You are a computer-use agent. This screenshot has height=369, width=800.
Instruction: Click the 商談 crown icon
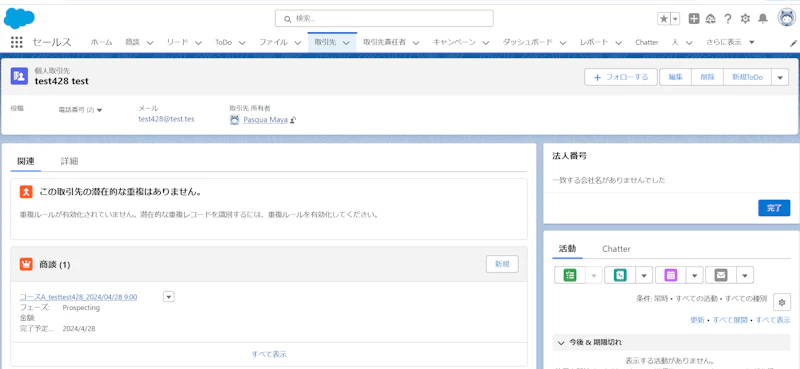pos(27,264)
